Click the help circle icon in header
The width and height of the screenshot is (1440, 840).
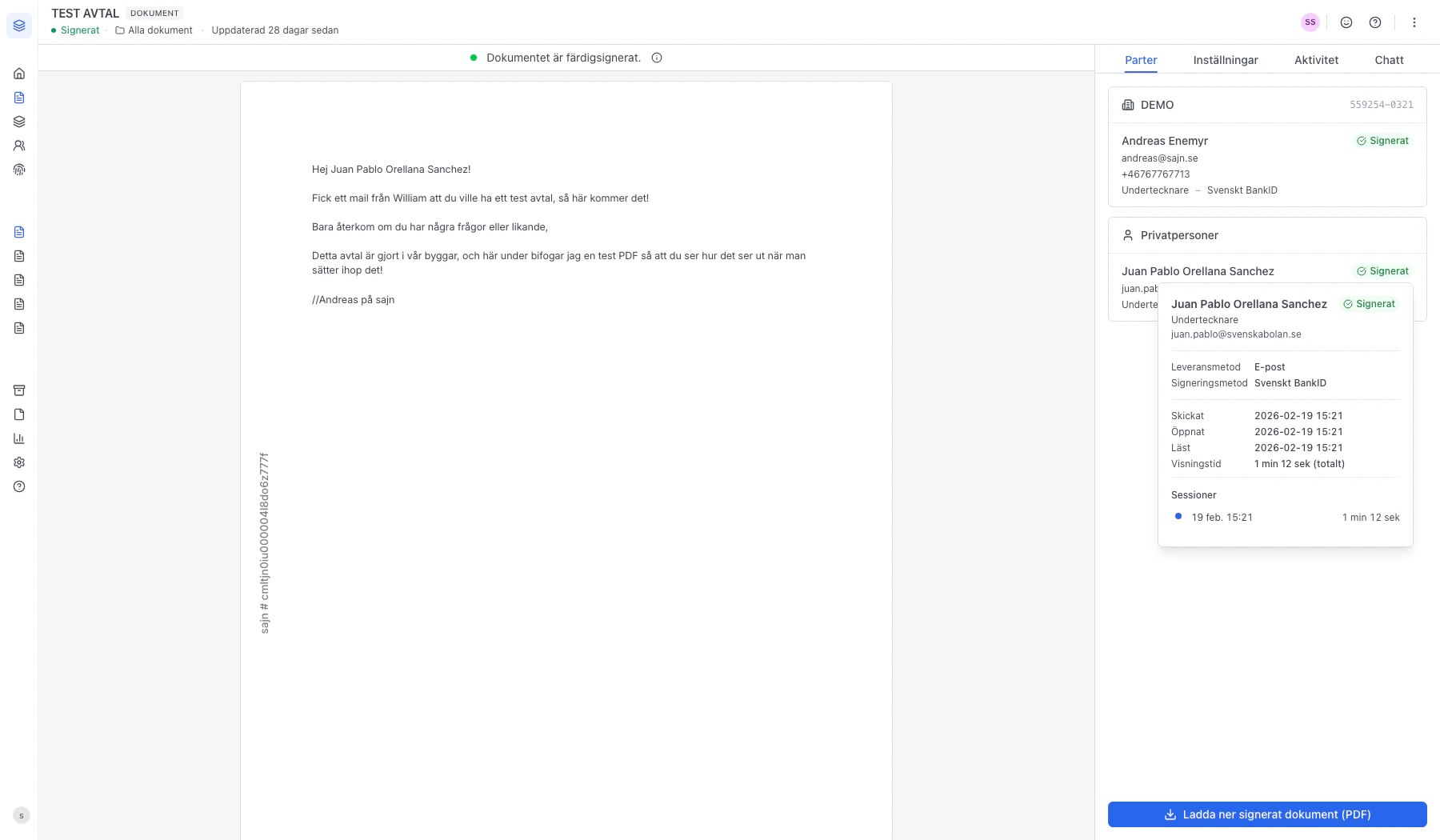(x=1375, y=22)
